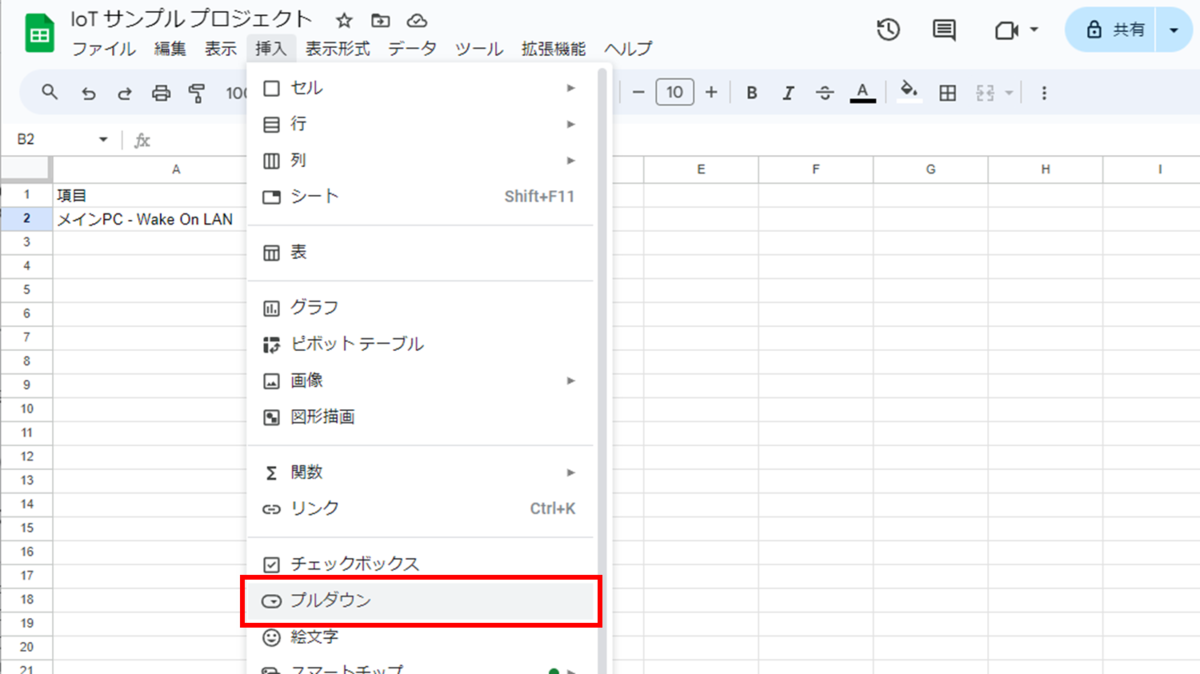The height and width of the screenshot is (674, 1200).
Task: Check the cloud save status icon
Action: click(x=418, y=20)
